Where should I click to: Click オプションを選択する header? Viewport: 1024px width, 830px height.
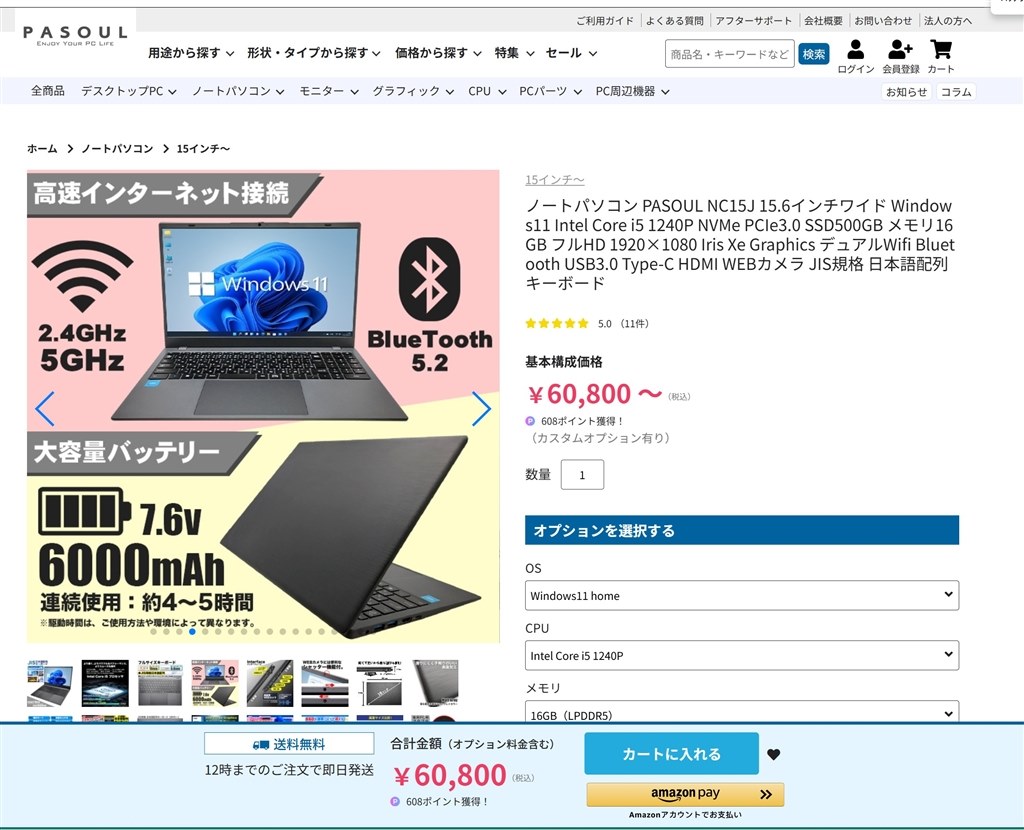click(742, 530)
